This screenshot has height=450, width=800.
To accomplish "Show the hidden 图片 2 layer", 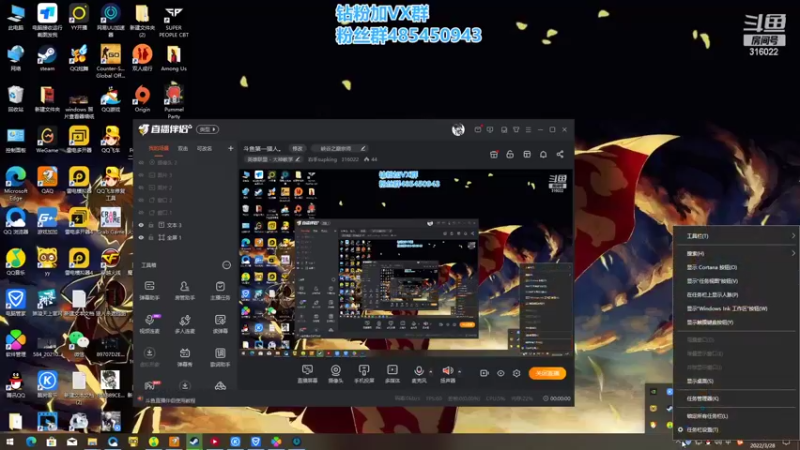I will click(141, 187).
